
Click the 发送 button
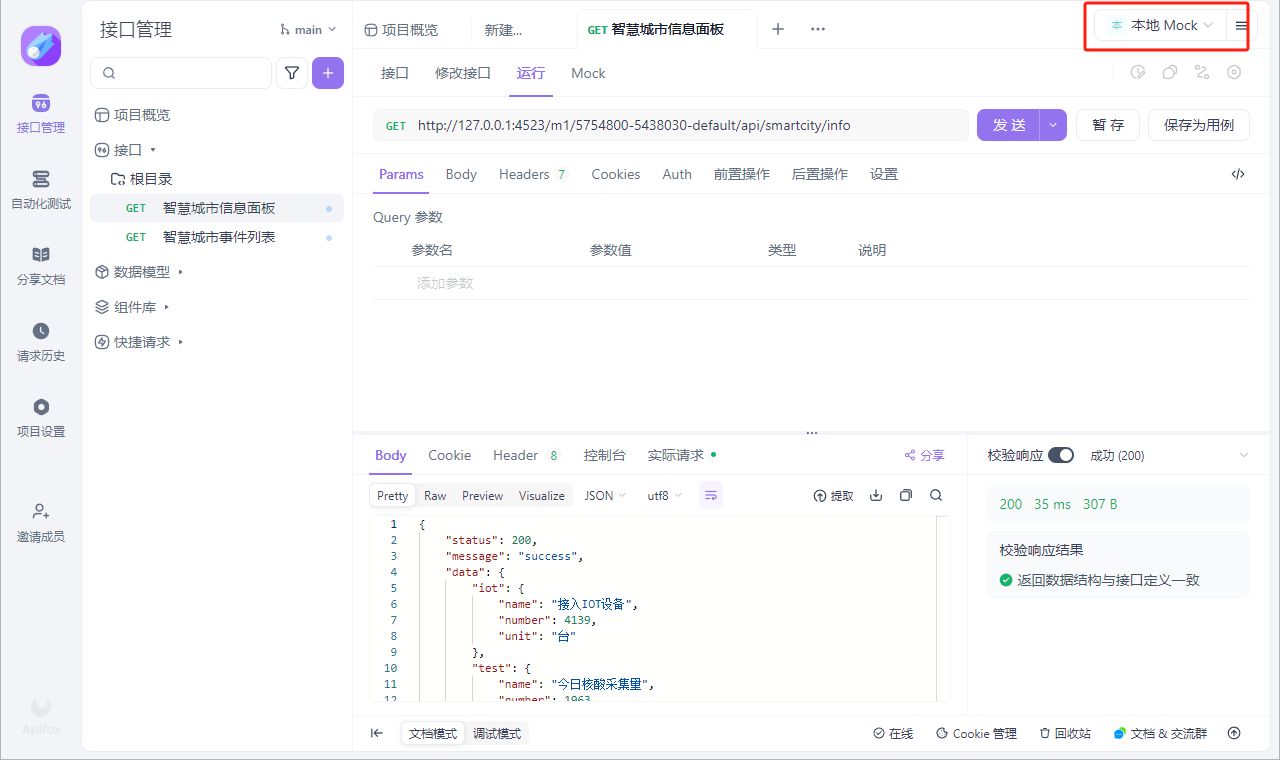pos(1009,125)
